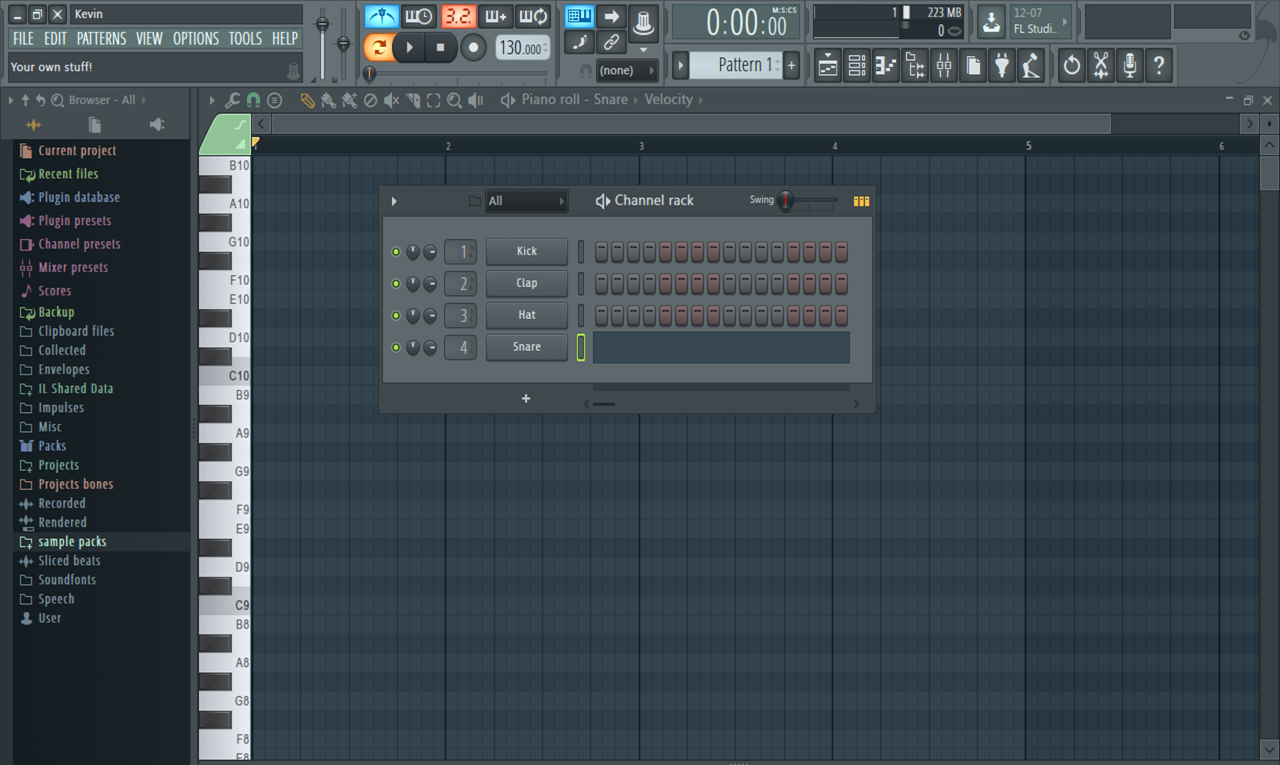
Task: Switch browser to the plugins speaker tab
Action: (x=157, y=125)
